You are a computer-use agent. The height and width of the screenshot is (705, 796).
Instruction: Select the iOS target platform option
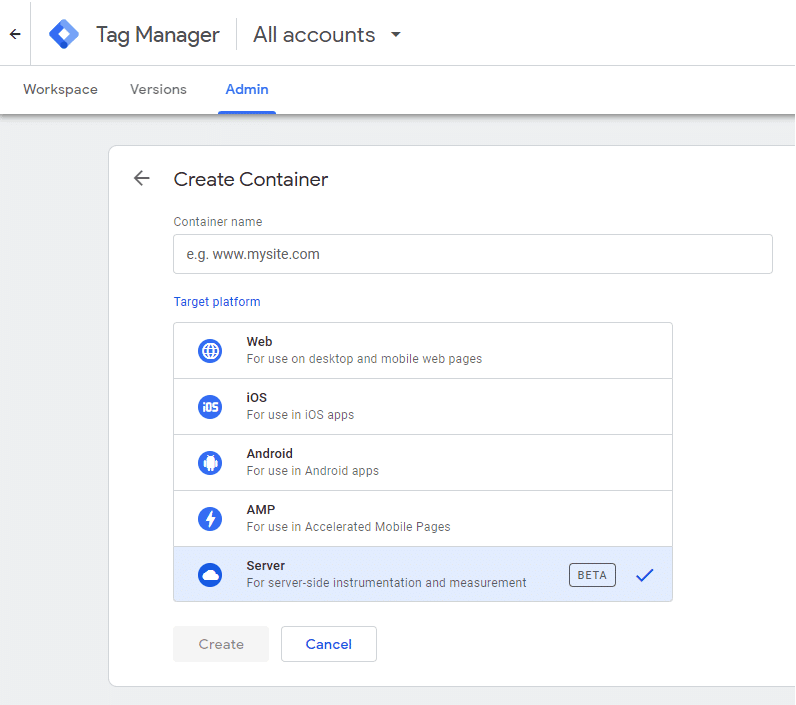click(x=422, y=407)
